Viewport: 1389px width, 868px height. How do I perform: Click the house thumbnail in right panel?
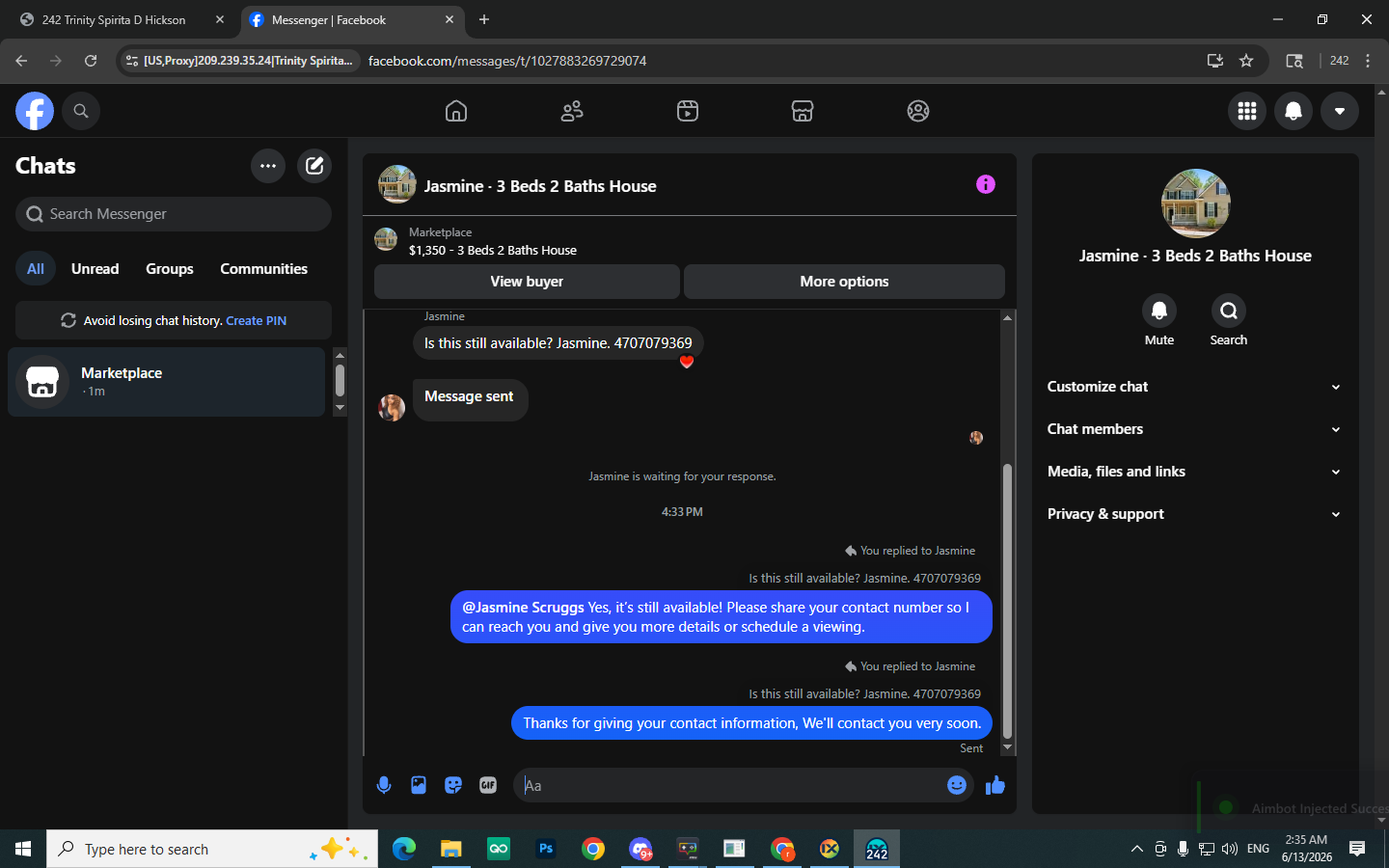1195,203
